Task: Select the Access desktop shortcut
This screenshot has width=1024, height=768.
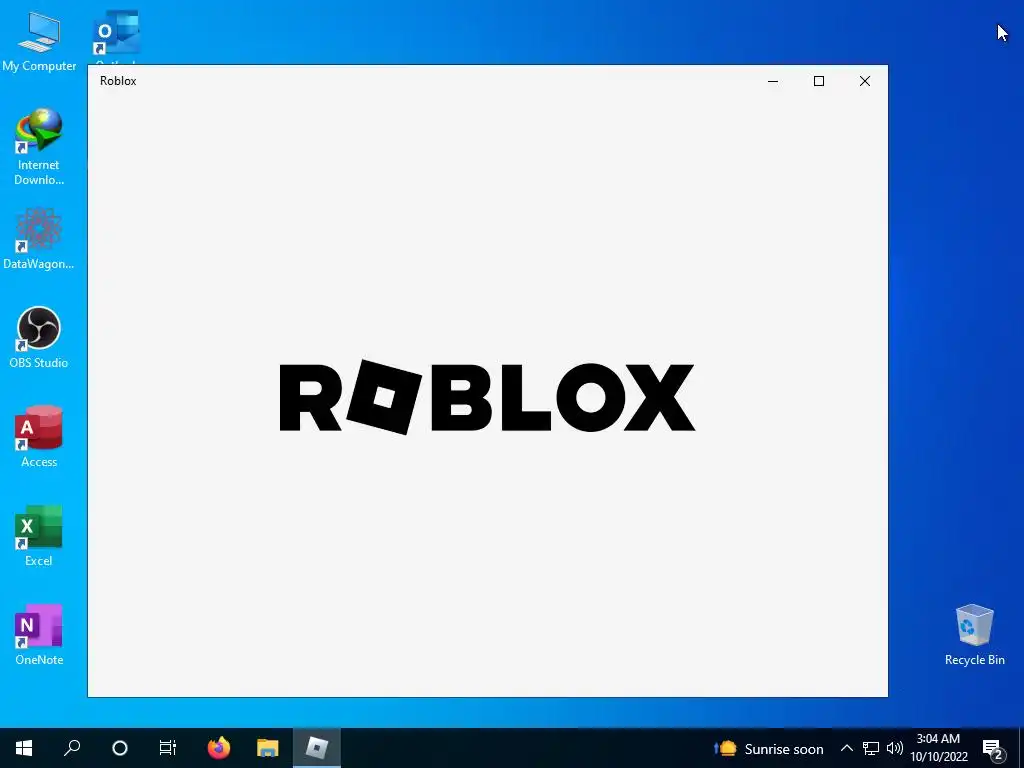Action: pos(39,436)
